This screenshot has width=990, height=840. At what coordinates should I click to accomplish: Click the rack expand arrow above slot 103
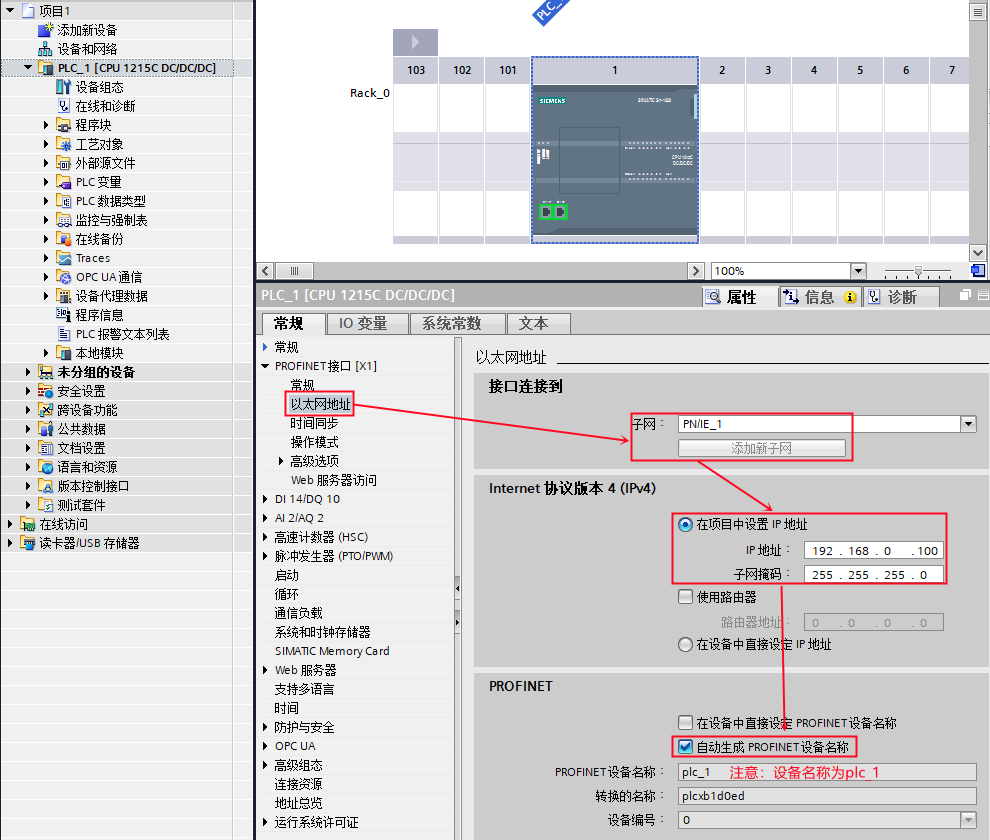(x=415, y=42)
